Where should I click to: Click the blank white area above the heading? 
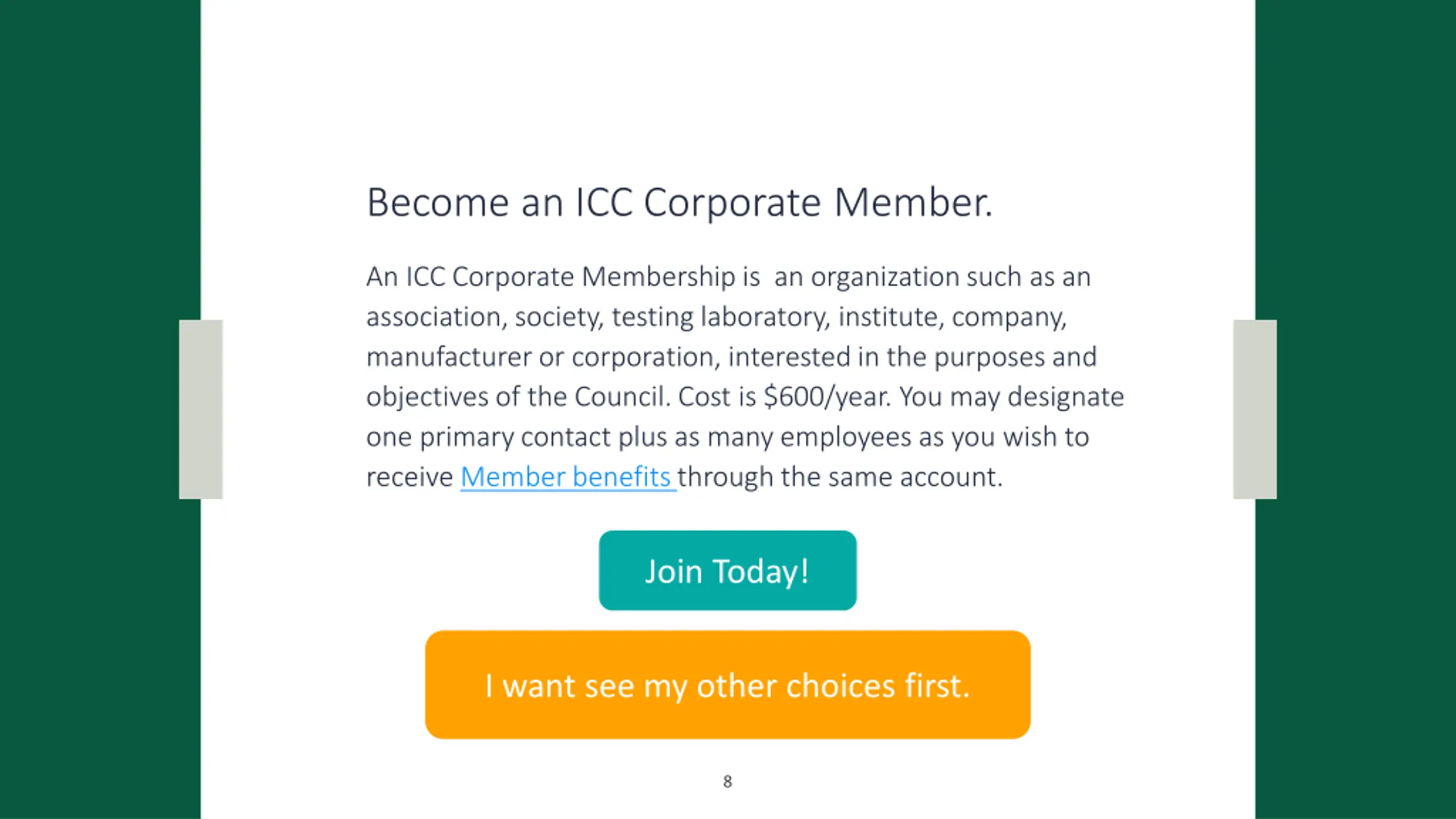(727, 85)
